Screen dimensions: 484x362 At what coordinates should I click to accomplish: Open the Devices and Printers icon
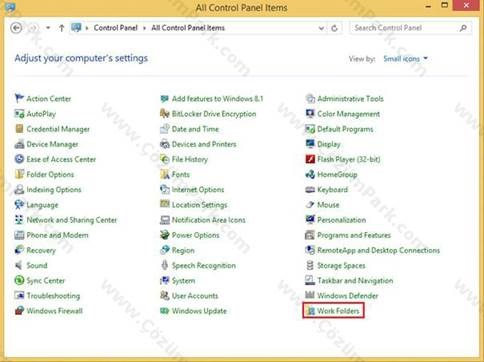coord(165,144)
